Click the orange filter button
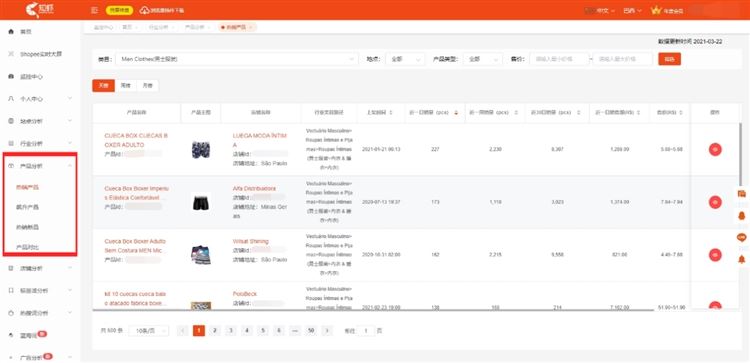Screen dimensions: 750x363 [x=669, y=59]
